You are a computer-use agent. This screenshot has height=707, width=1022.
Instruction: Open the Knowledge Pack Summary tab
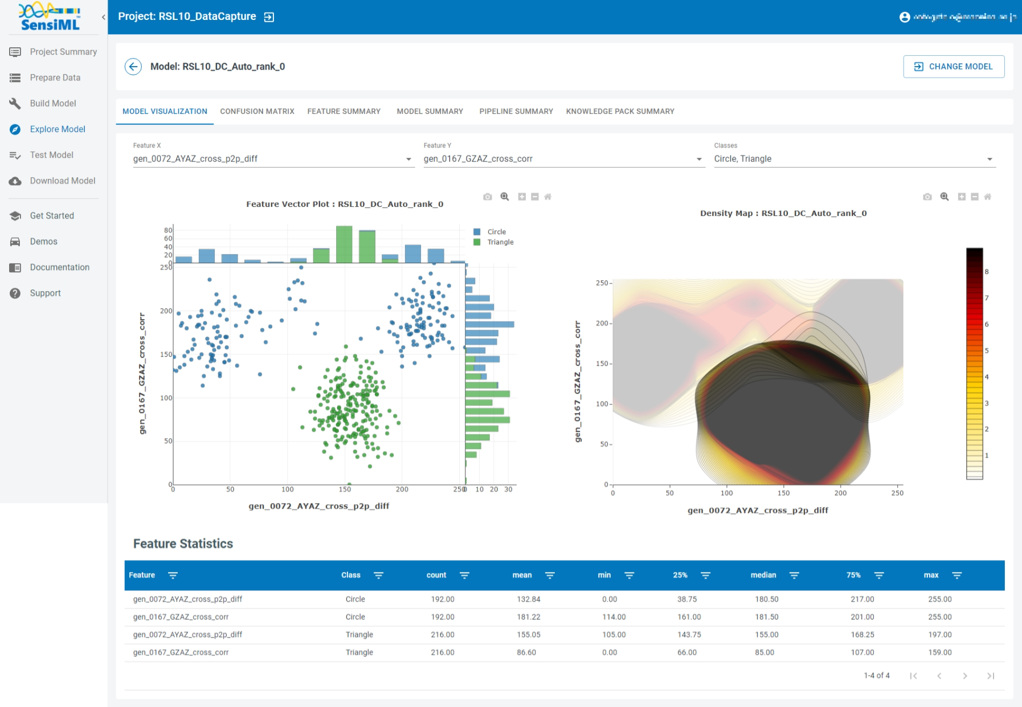(x=620, y=111)
